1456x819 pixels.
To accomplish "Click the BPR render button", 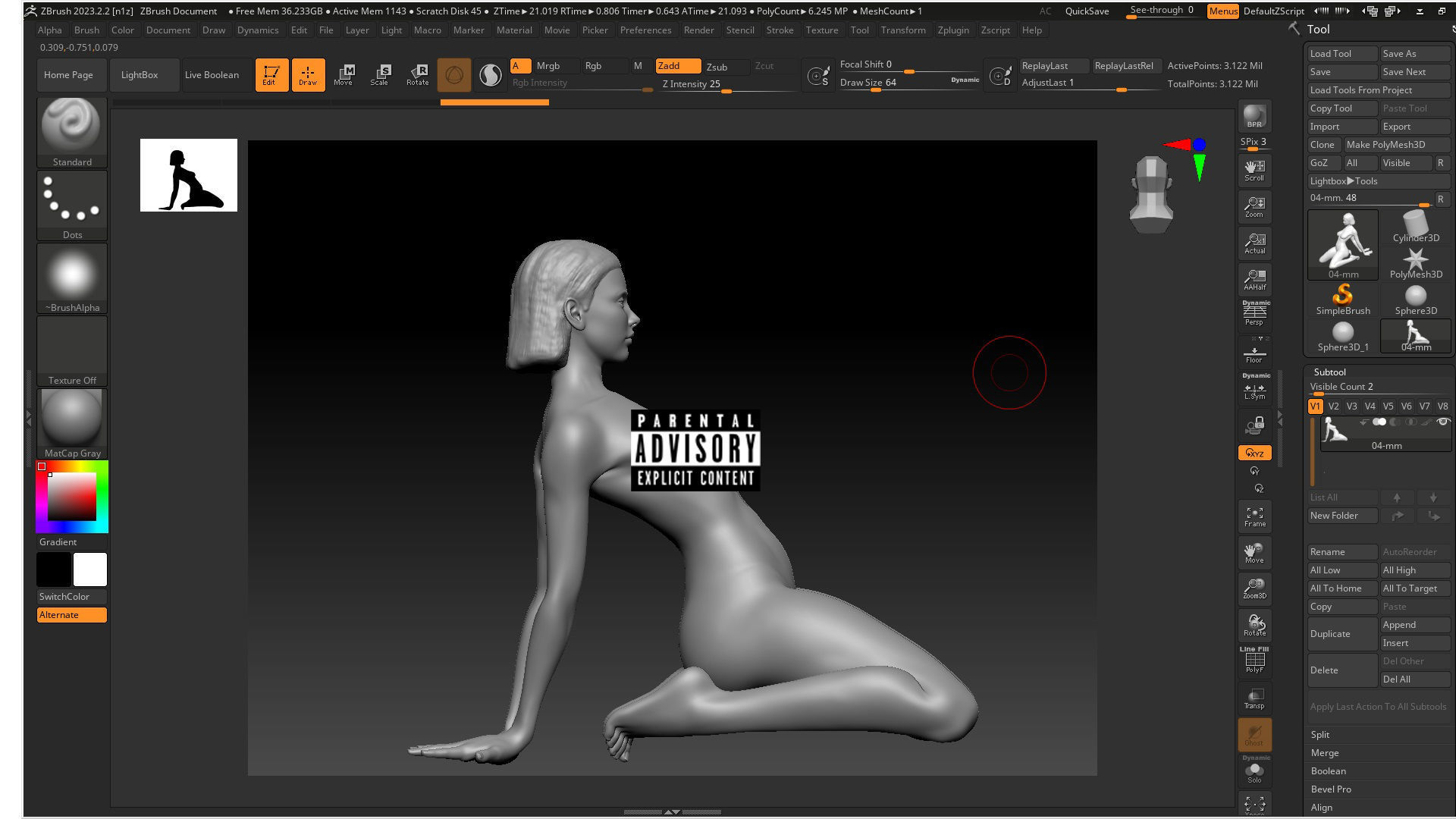I will [1254, 116].
